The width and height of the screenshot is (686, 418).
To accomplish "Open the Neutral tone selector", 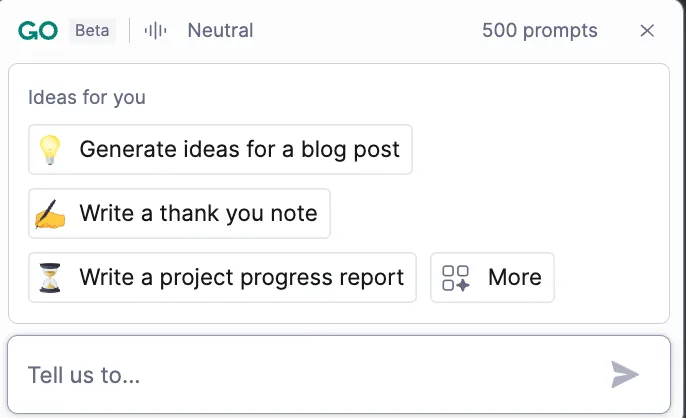I will point(199,31).
